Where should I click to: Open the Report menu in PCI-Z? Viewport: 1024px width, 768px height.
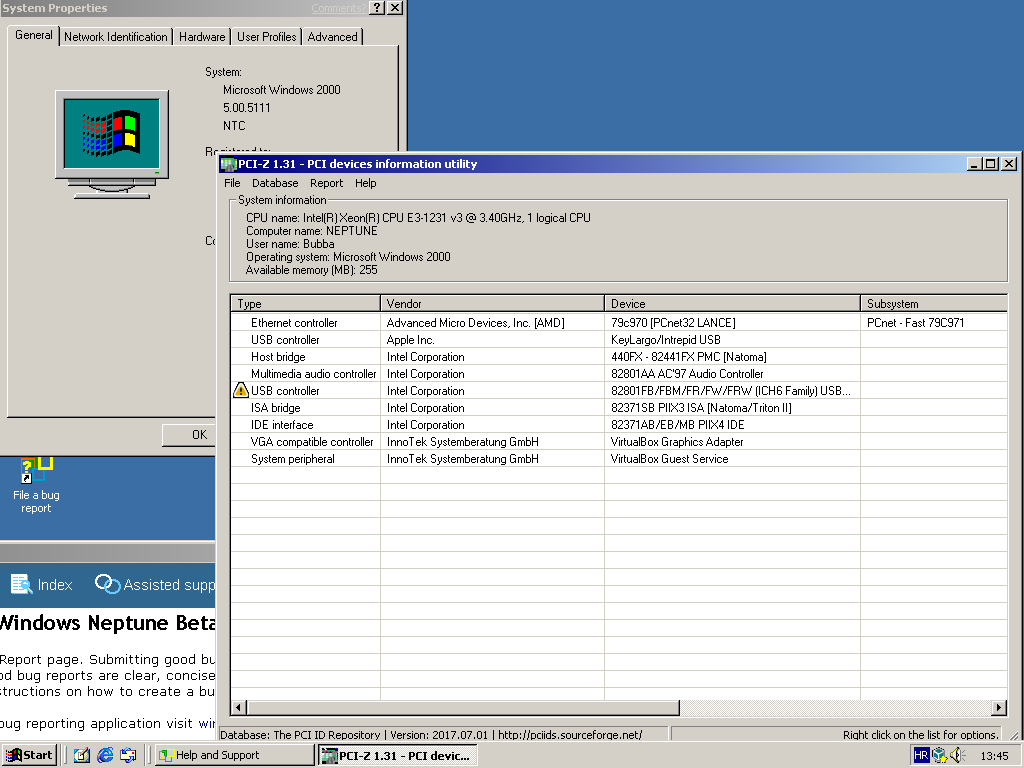[x=326, y=183]
